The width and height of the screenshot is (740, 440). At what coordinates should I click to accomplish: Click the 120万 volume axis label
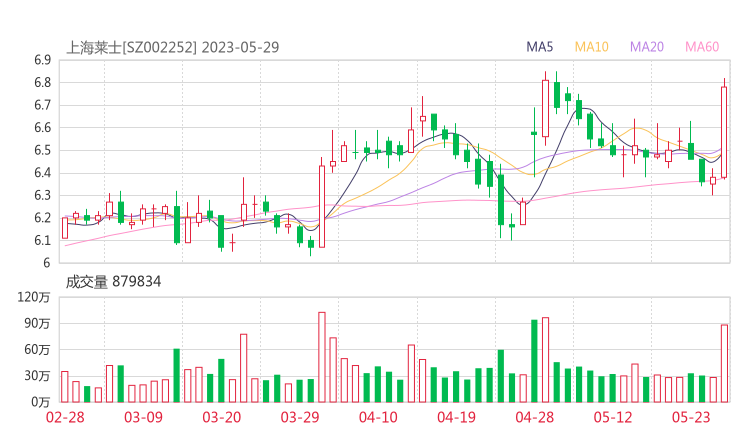tap(34, 297)
